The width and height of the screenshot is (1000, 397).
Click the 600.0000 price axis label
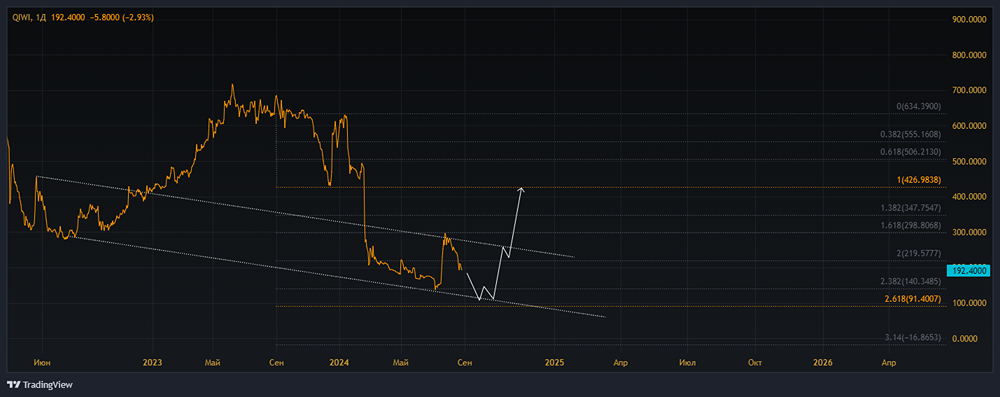click(x=970, y=126)
